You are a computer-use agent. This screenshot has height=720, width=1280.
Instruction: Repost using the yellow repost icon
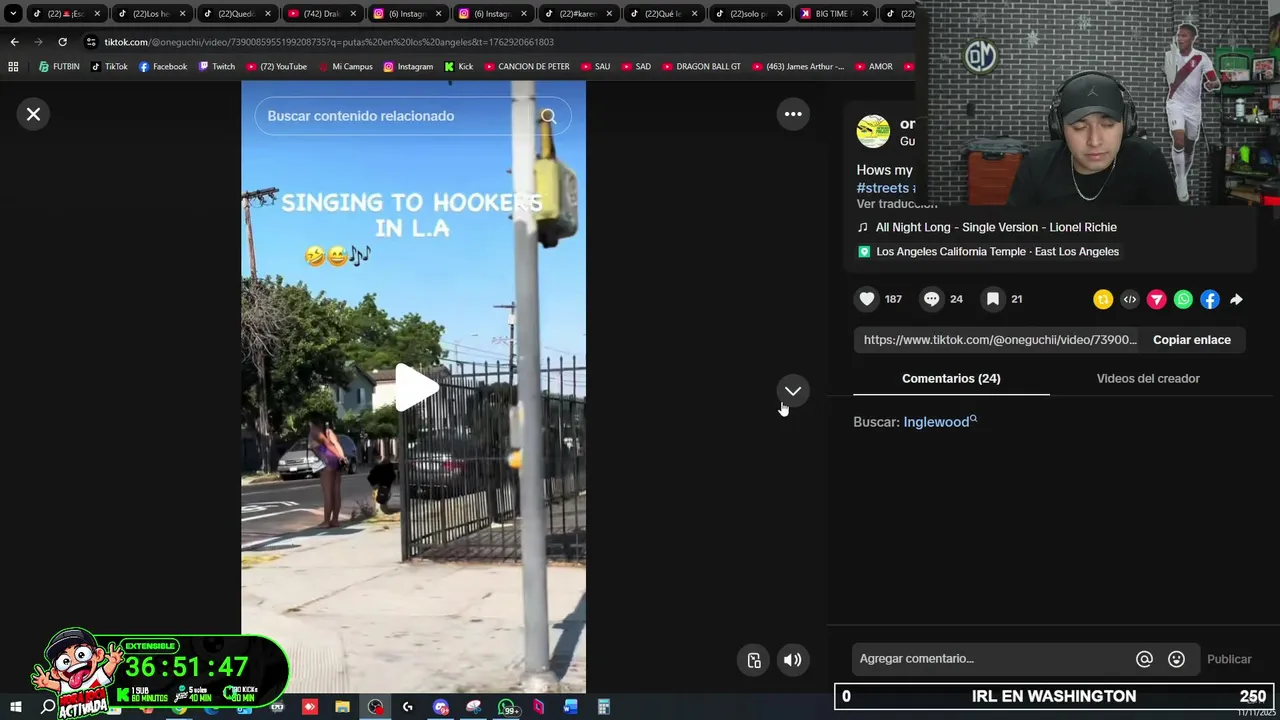coord(1103,299)
